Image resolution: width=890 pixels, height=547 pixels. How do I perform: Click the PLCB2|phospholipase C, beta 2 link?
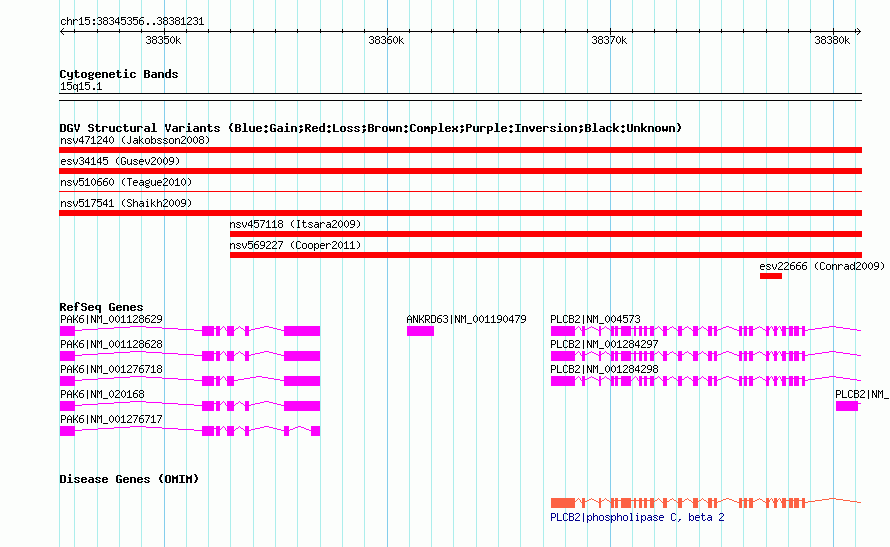tap(637, 517)
